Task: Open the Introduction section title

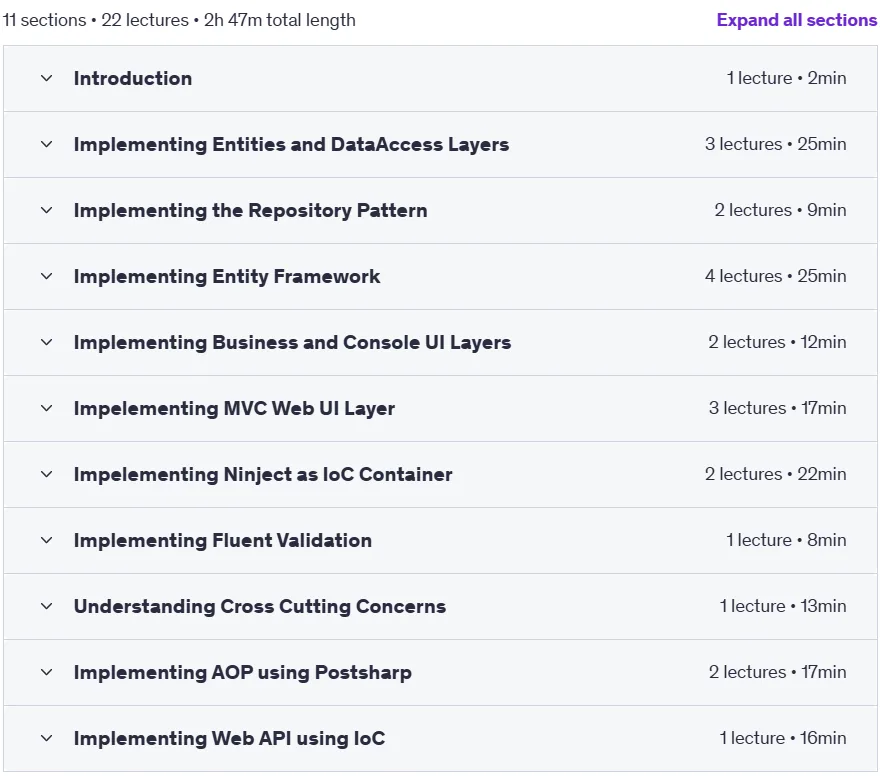Action: pos(133,79)
